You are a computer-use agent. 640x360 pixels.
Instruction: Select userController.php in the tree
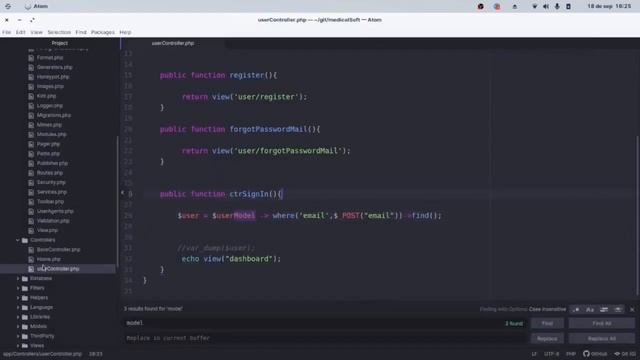point(58,269)
